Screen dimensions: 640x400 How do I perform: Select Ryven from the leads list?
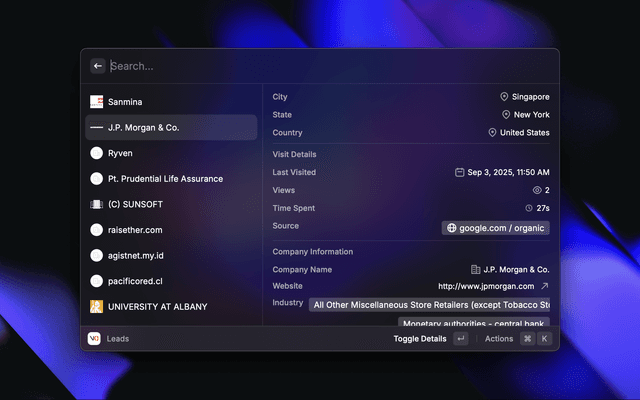[x=120, y=153]
